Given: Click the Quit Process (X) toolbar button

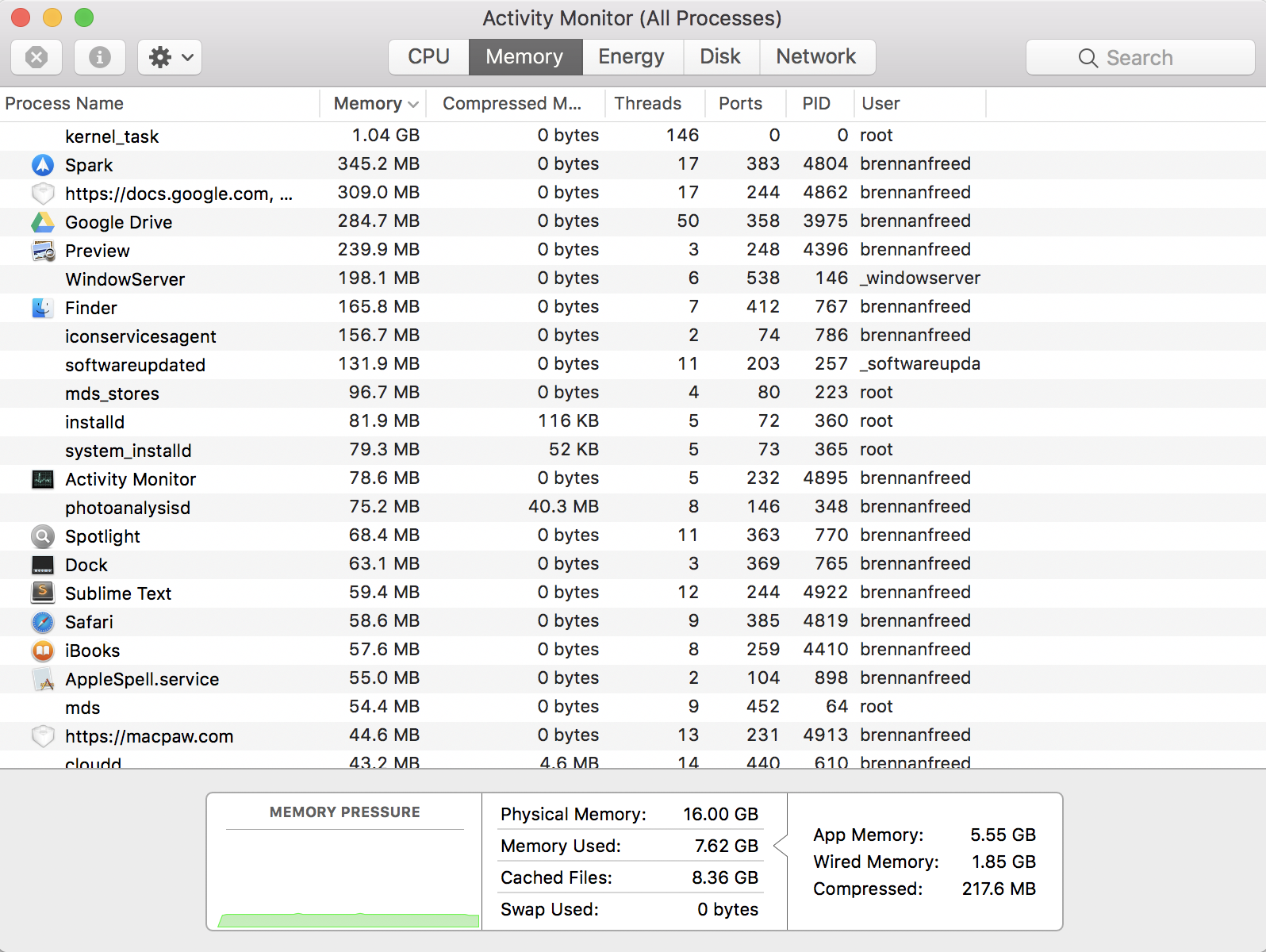Looking at the screenshot, I should (x=36, y=57).
